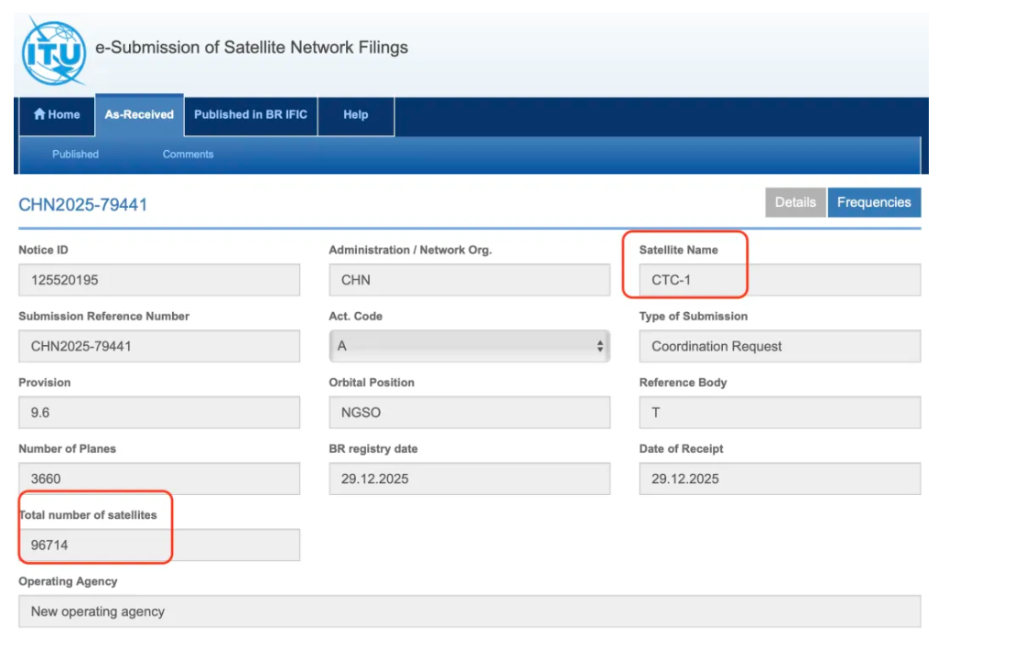Click the ITU globe logo

click(x=53, y=50)
